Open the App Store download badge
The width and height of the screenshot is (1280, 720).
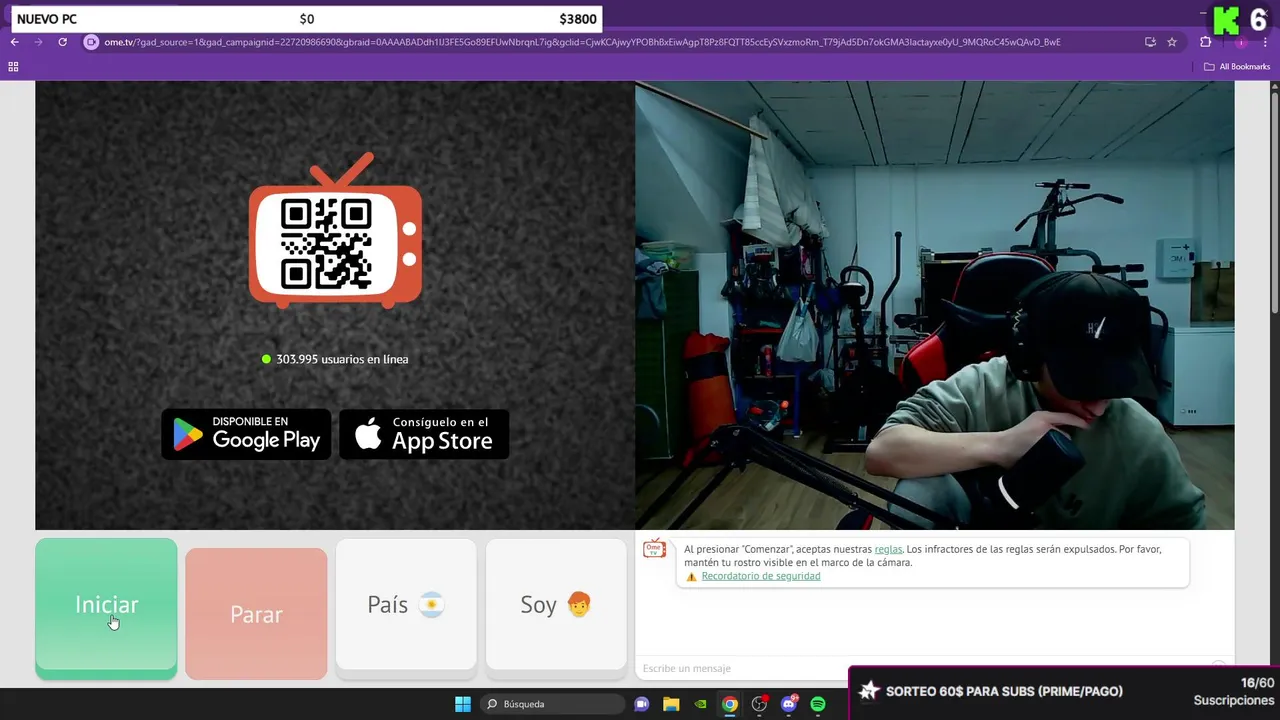click(x=424, y=434)
